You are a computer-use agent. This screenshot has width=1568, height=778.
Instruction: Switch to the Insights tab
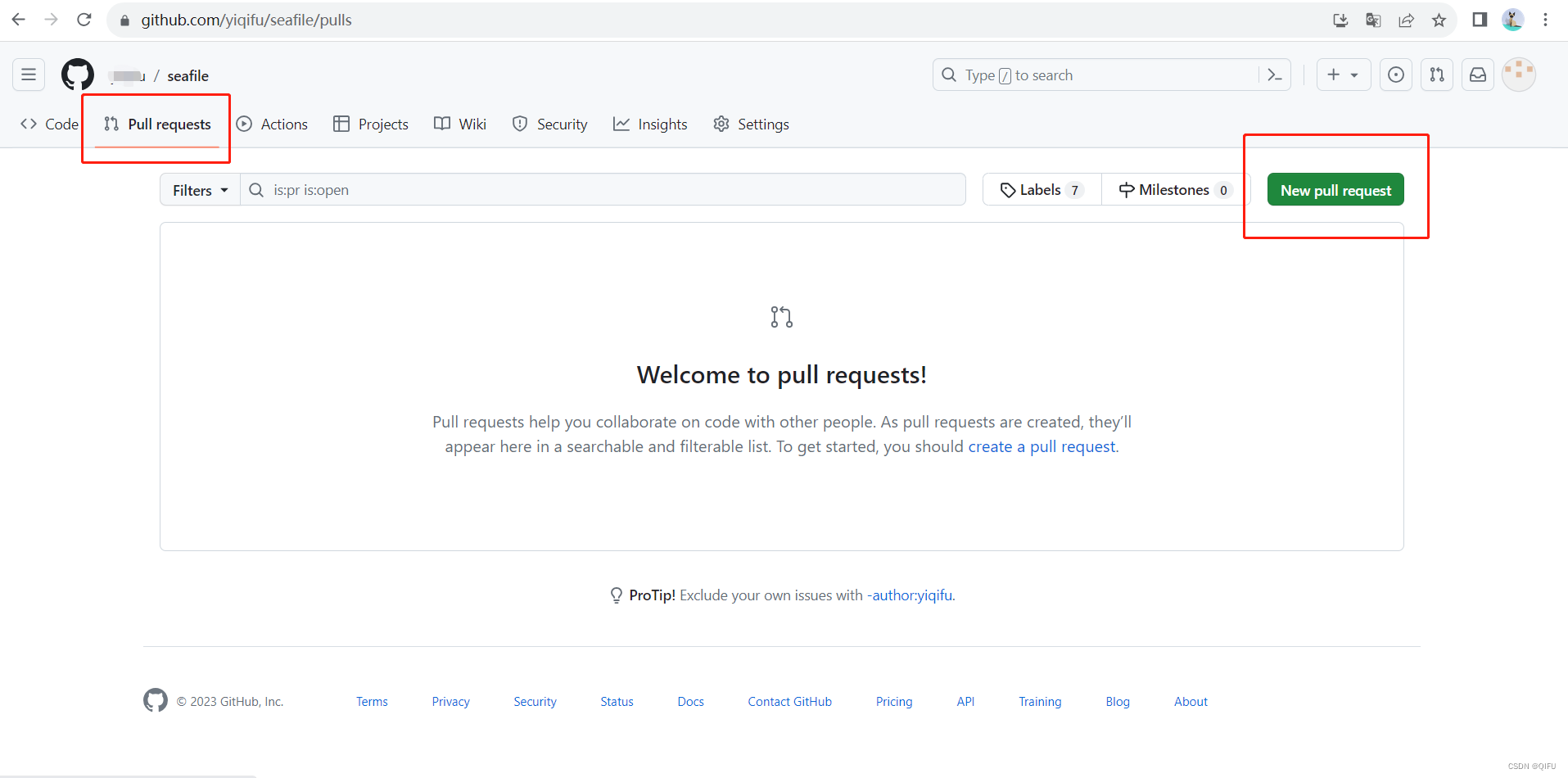coord(650,124)
